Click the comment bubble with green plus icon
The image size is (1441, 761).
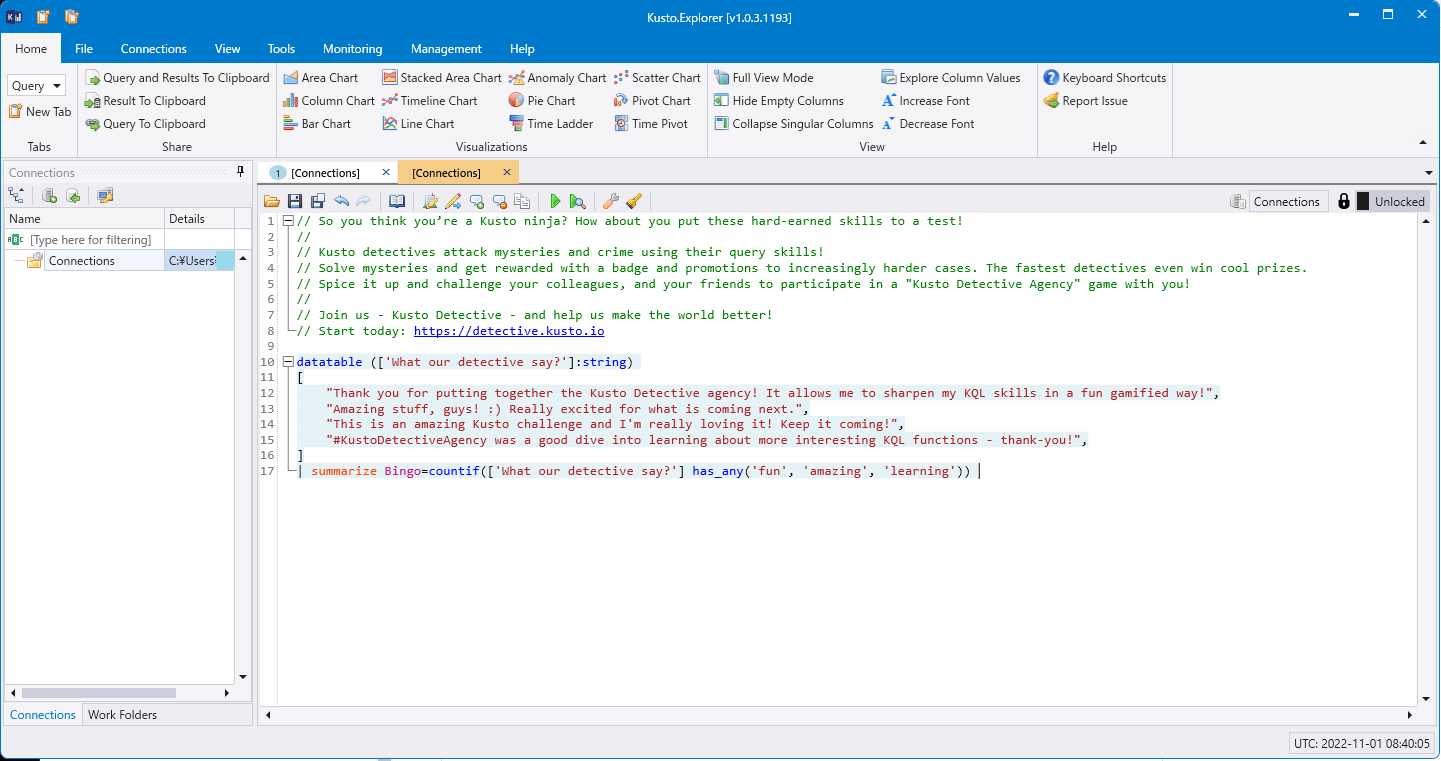point(476,201)
